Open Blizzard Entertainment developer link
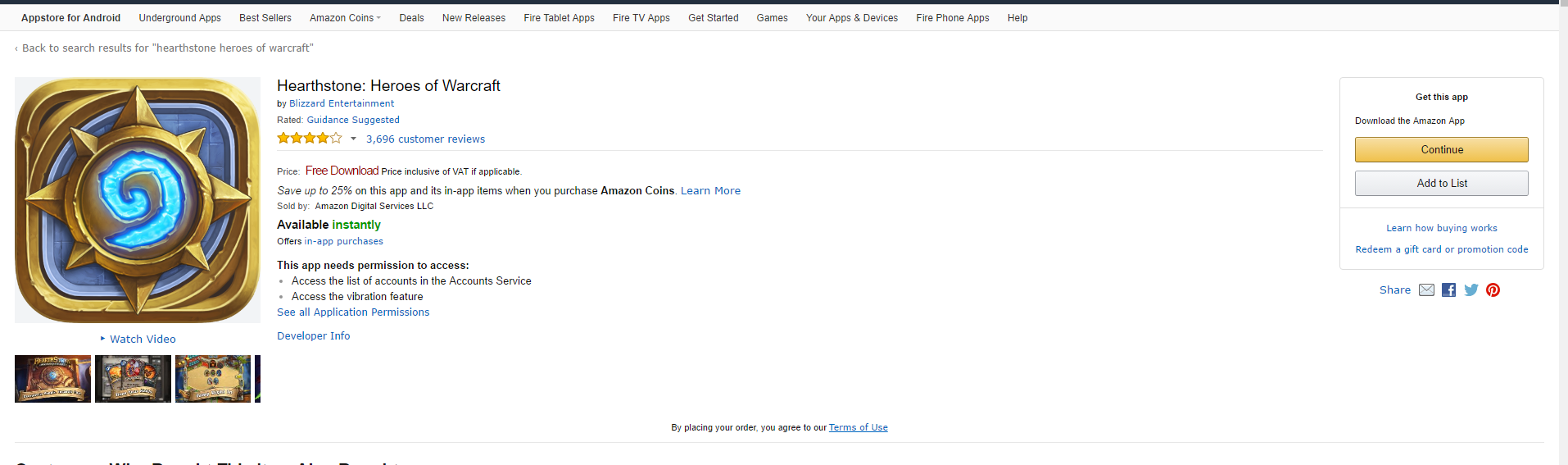Screen dimensions: 1568x465 342,103
